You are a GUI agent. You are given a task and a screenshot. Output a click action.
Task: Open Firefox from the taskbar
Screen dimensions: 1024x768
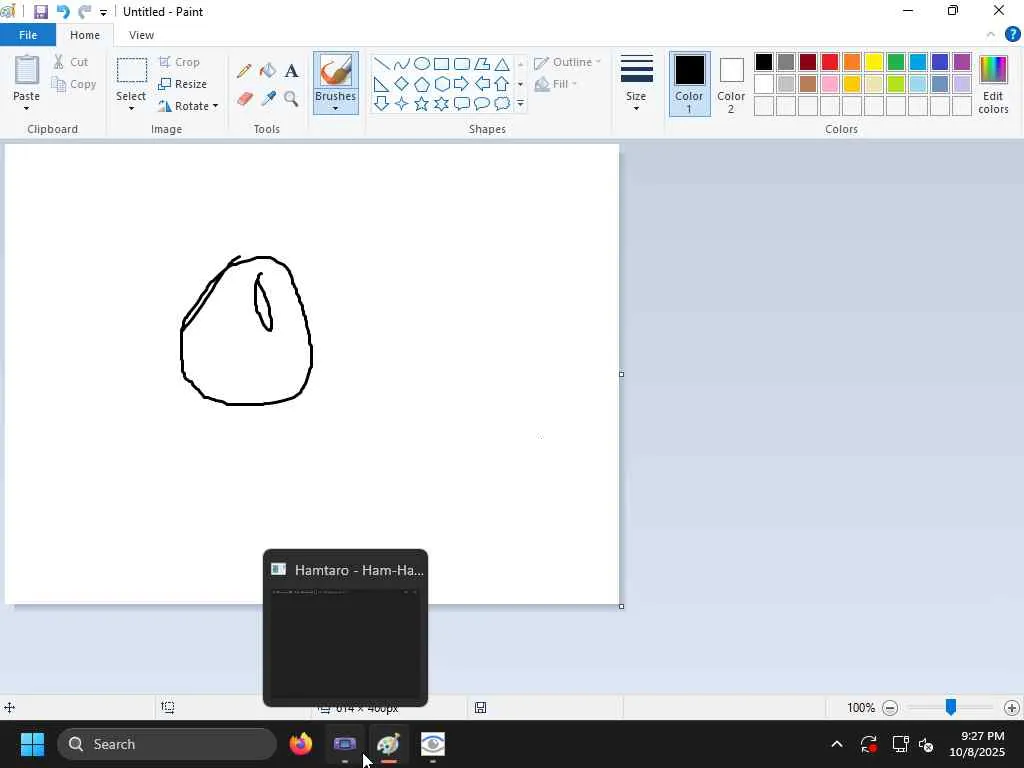point(301,745)
